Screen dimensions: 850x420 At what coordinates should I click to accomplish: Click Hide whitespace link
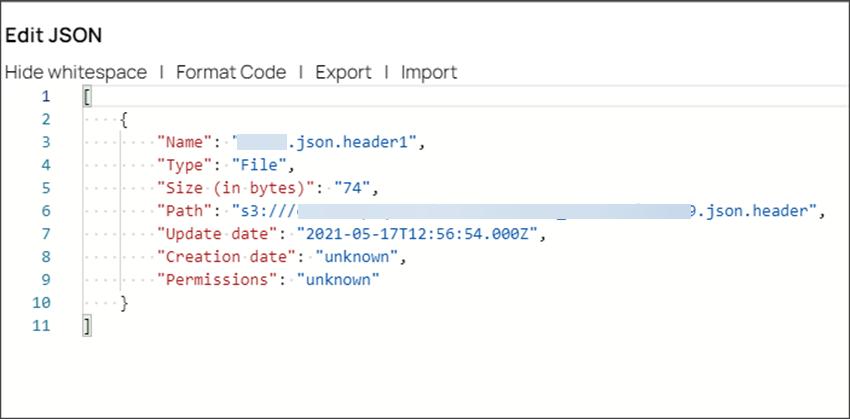pos(76,72)
